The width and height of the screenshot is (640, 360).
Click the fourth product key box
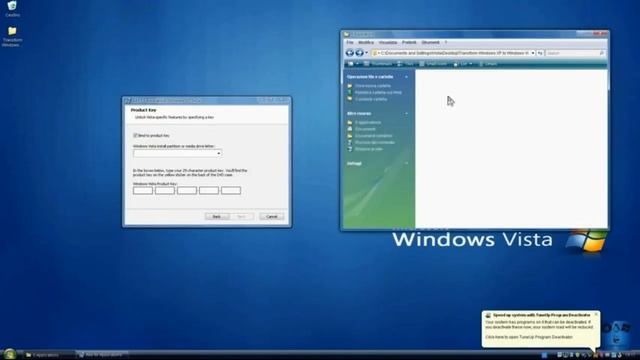[x=209, y=191]
